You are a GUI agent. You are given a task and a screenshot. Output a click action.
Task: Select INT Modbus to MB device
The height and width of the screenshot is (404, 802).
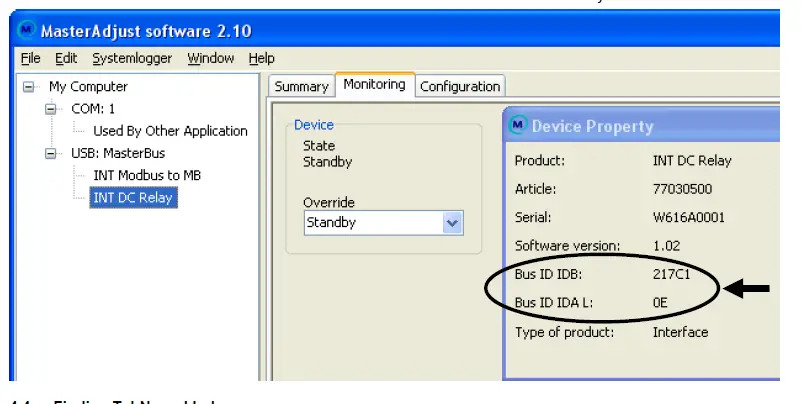[x=147, y=175]
